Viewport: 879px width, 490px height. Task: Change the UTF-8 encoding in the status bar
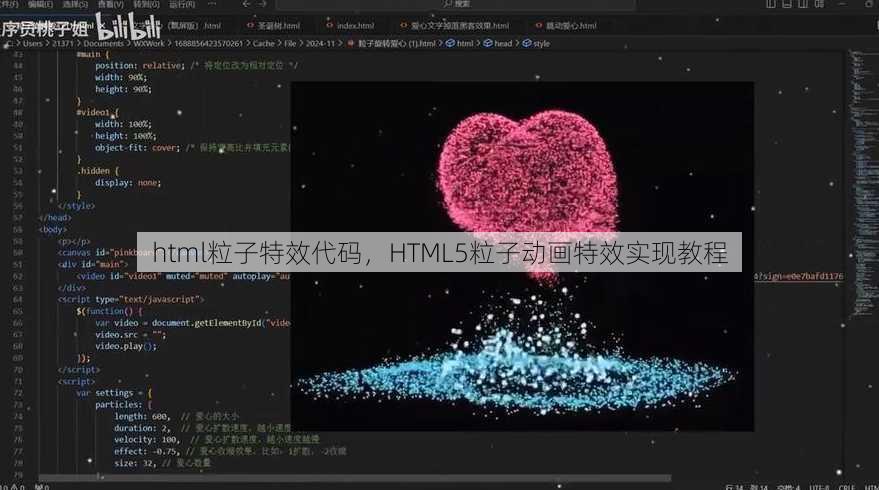click(x=820, y=487)
